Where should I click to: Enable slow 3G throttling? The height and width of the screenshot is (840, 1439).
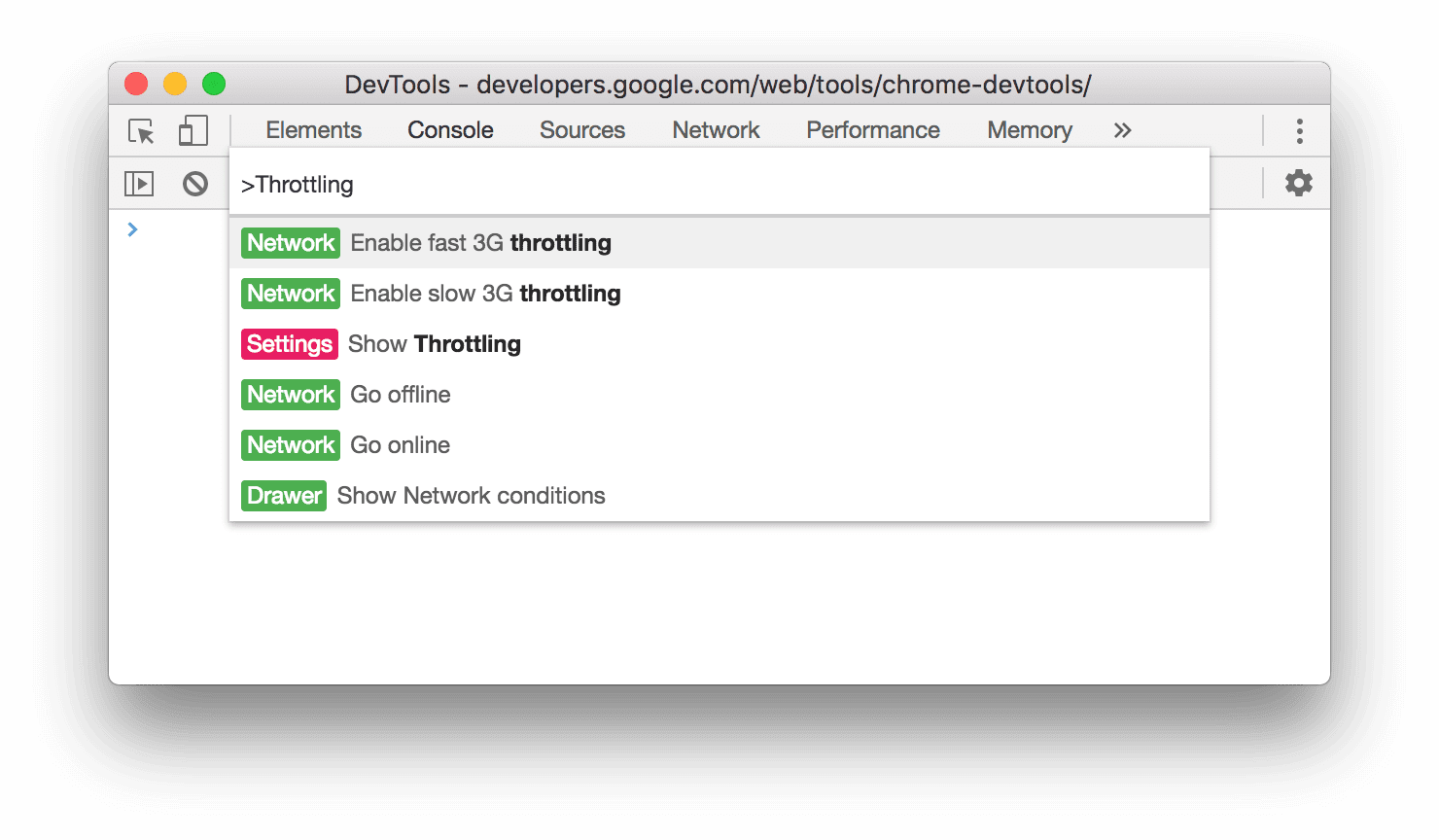click(484, 294)
